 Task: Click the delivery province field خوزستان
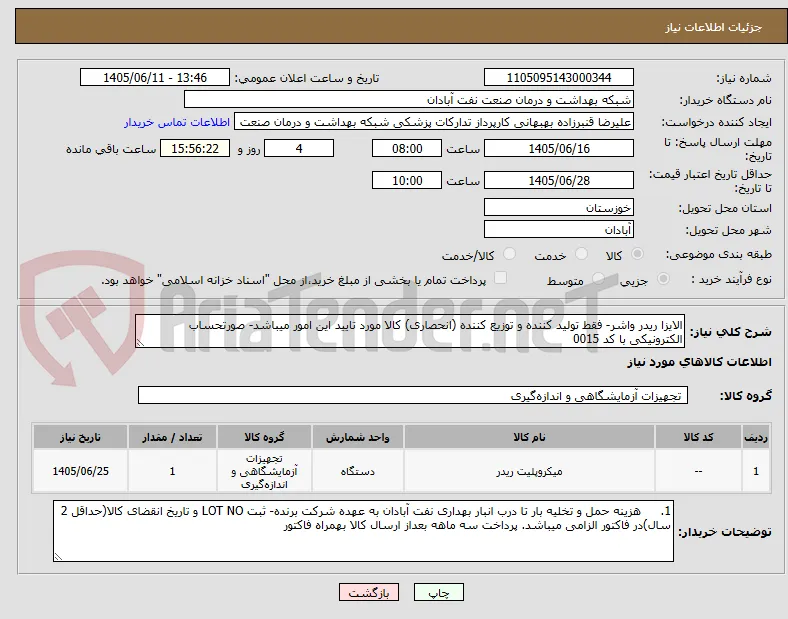[558, 208]
